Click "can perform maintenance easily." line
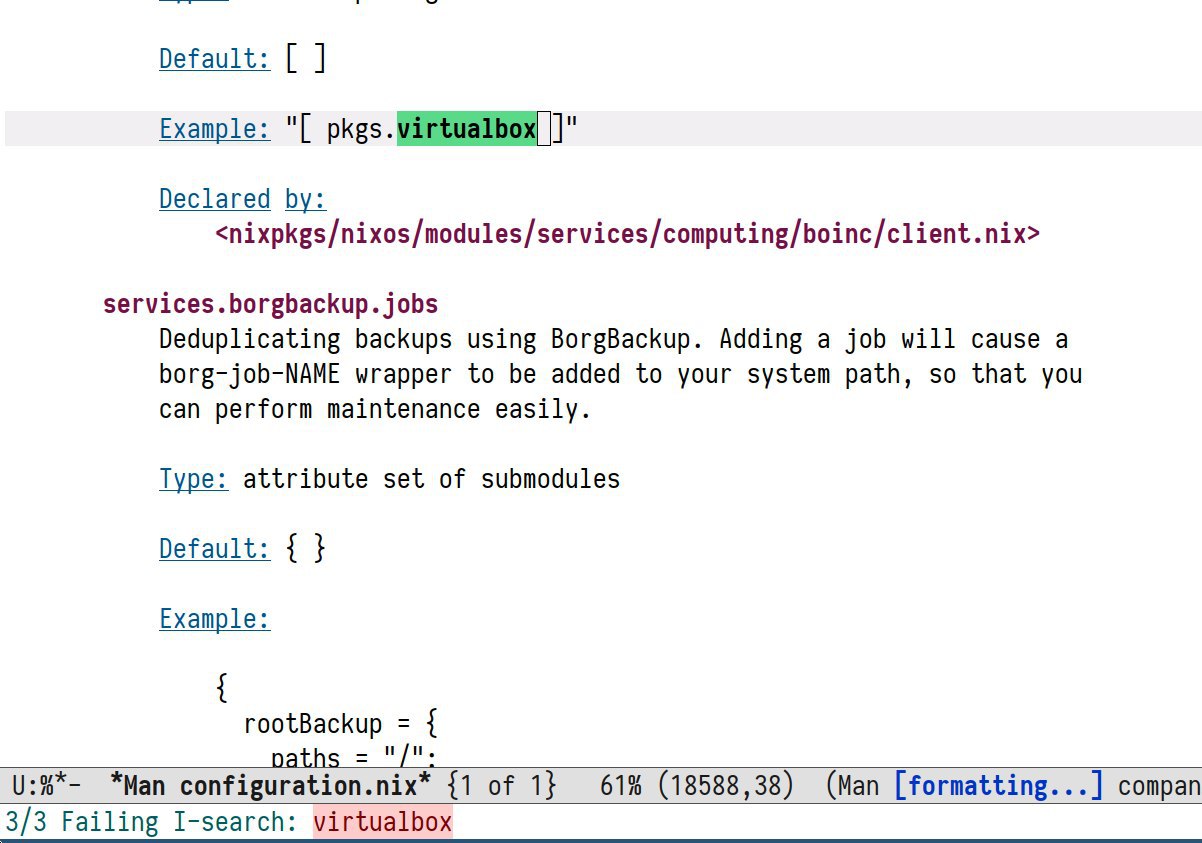The width and height of the screenshot is (1202, 843). pos(375,409)
